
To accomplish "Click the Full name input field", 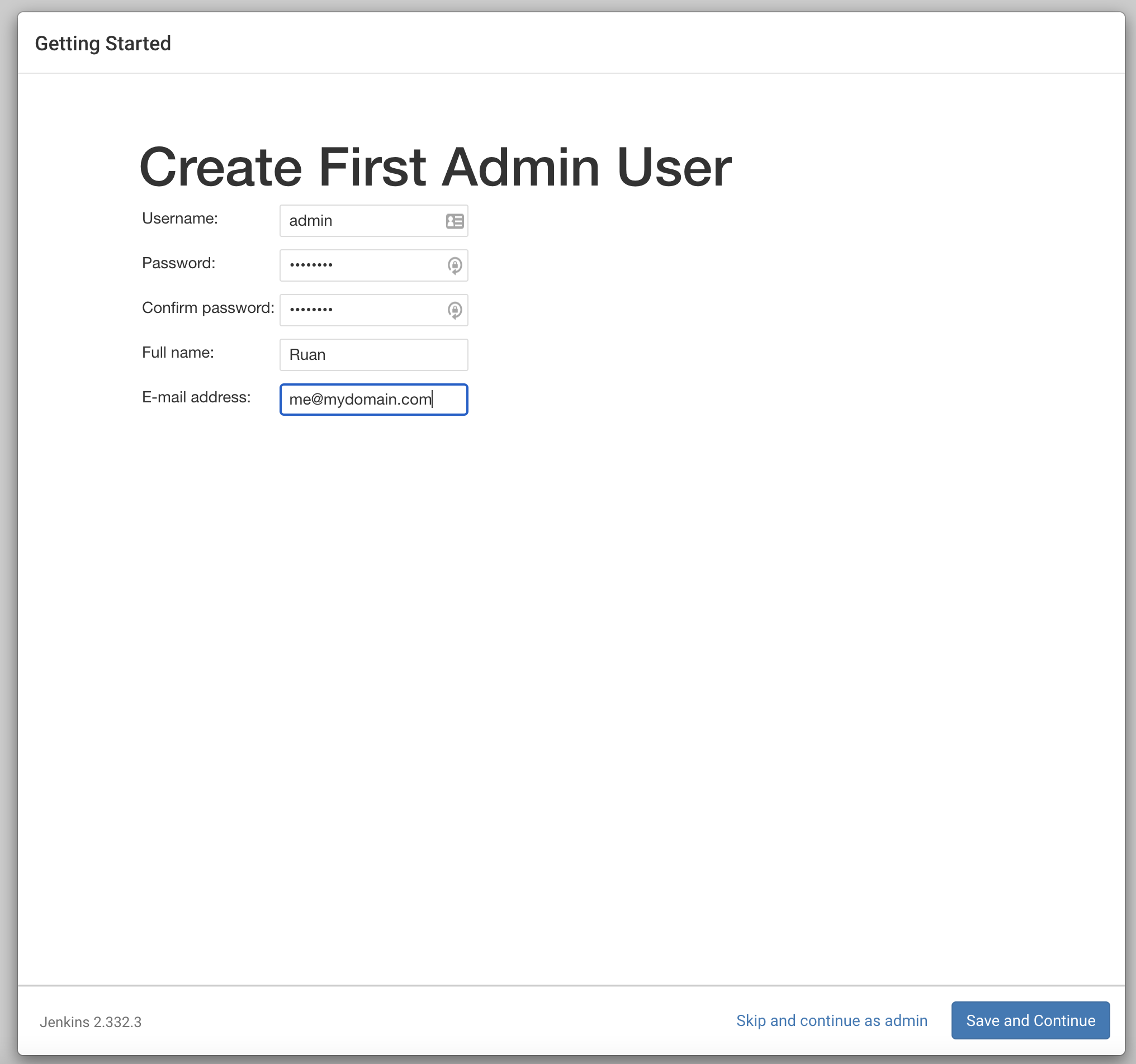I will point(373,354).
